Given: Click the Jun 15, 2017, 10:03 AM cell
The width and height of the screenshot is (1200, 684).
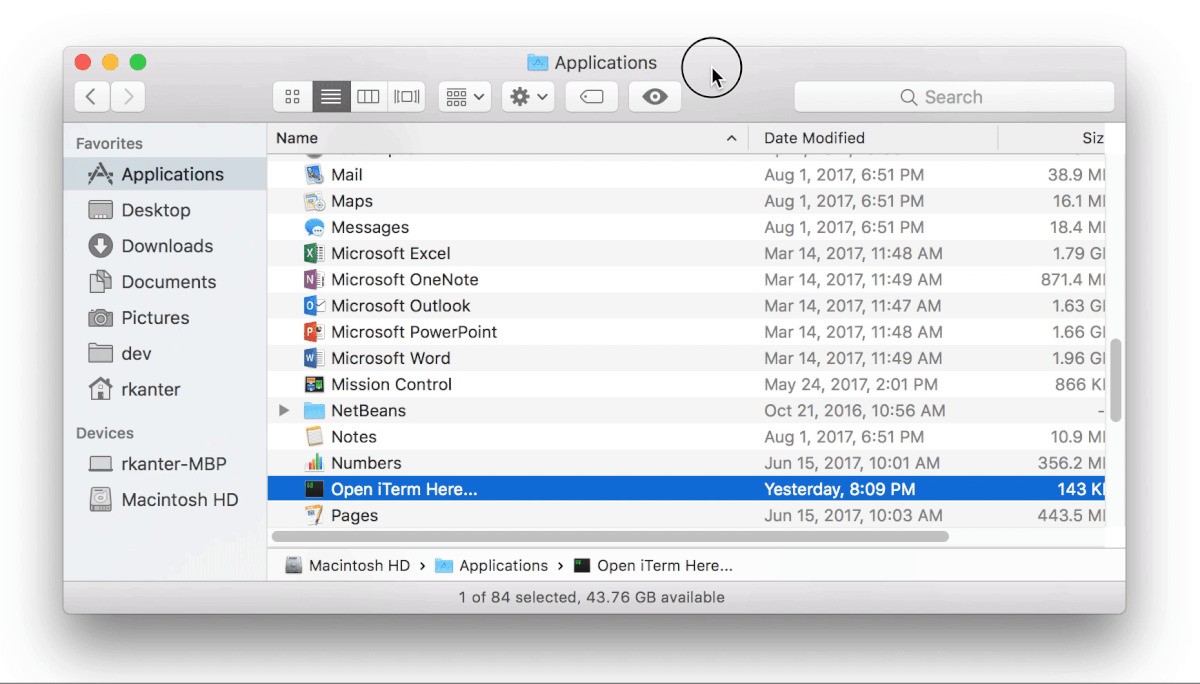Looking at the screenshot, I should click(853, 515).
